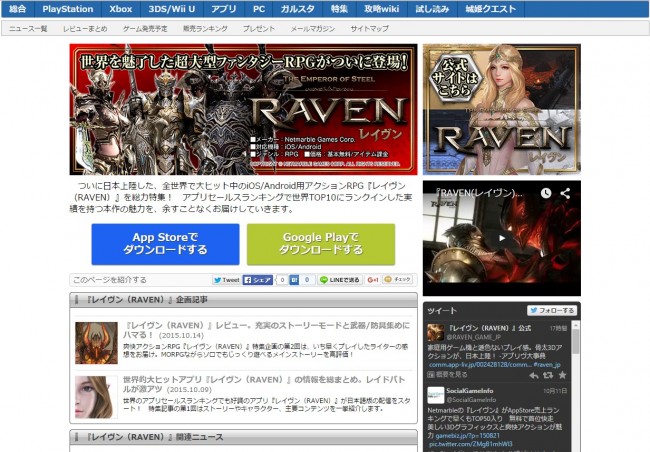Open the 攻略wiki tab
Screen dimensions: 650x452
pyautogui.click(x=382, y=9)
